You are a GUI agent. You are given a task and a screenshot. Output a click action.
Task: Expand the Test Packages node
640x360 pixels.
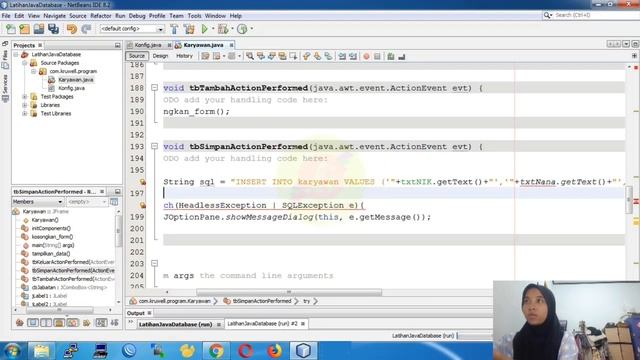pyautogui.click(x=24, y=97)
